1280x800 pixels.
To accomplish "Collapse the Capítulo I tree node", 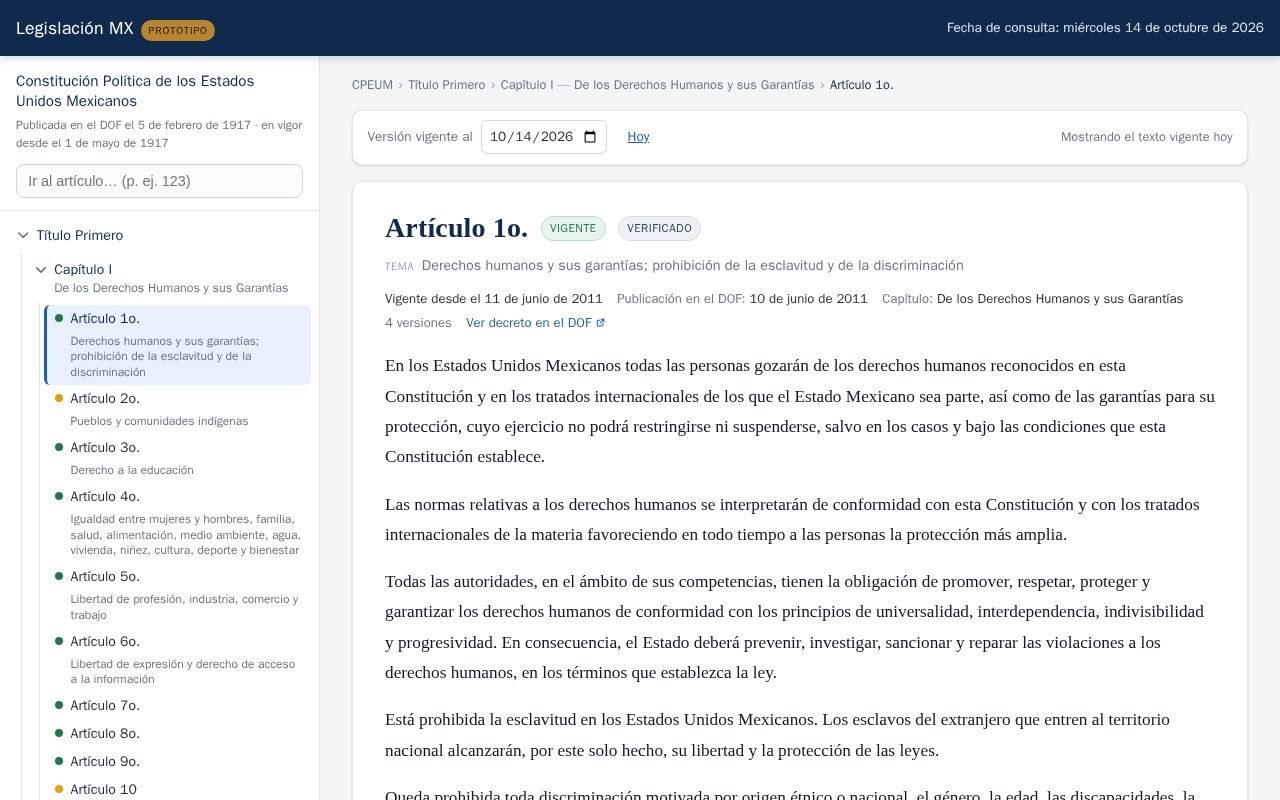I will click(41, 270).
